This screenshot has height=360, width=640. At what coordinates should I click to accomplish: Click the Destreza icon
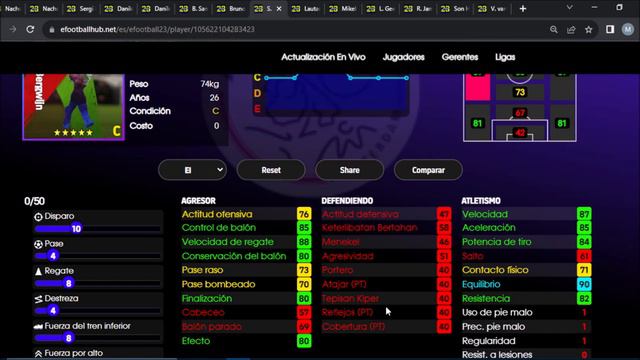point(38,299)
